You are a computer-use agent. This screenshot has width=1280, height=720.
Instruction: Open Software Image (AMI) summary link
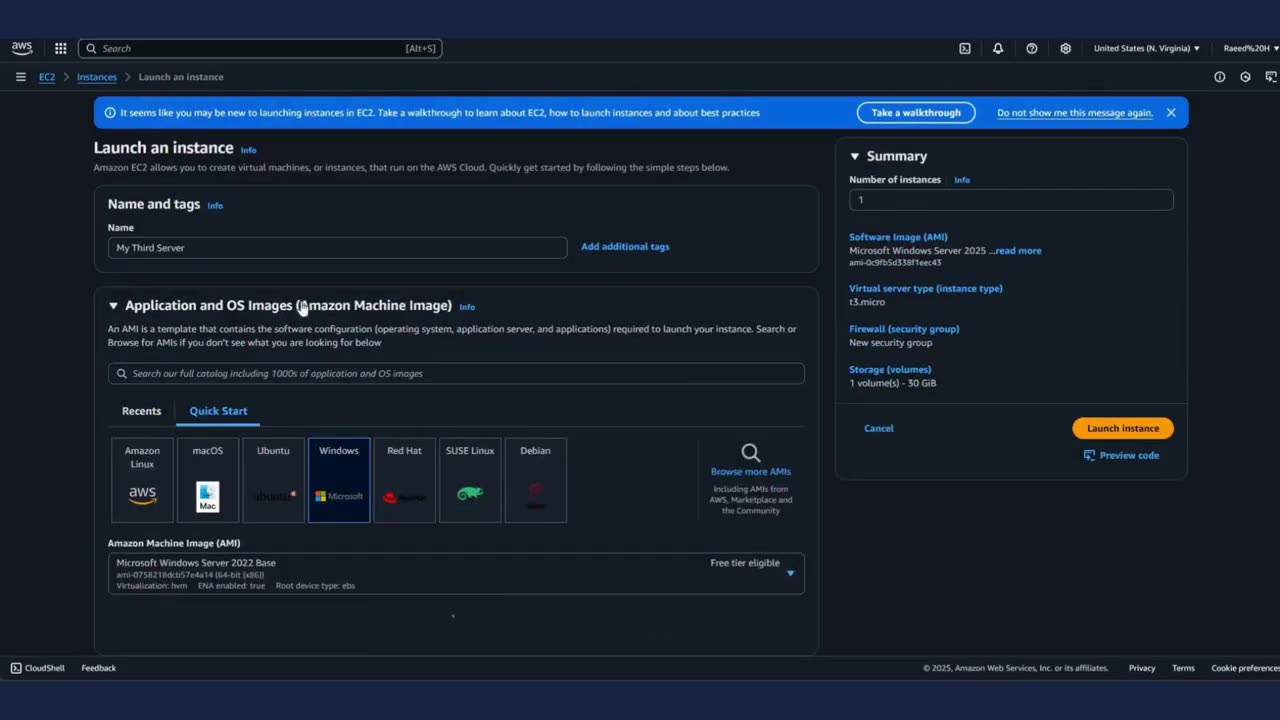point(898,237)
